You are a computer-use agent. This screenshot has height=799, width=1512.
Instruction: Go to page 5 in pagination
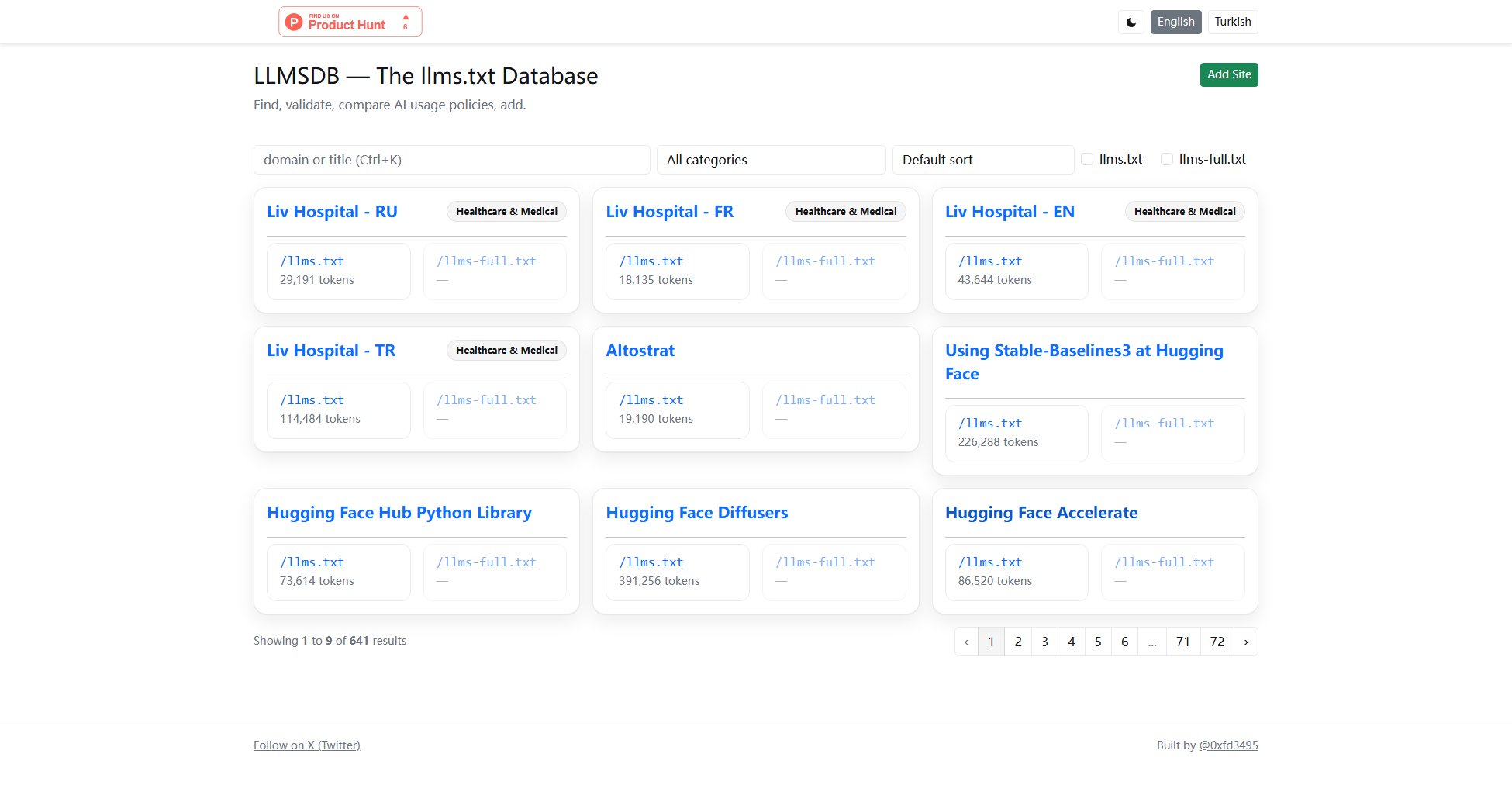point(1098,642)
